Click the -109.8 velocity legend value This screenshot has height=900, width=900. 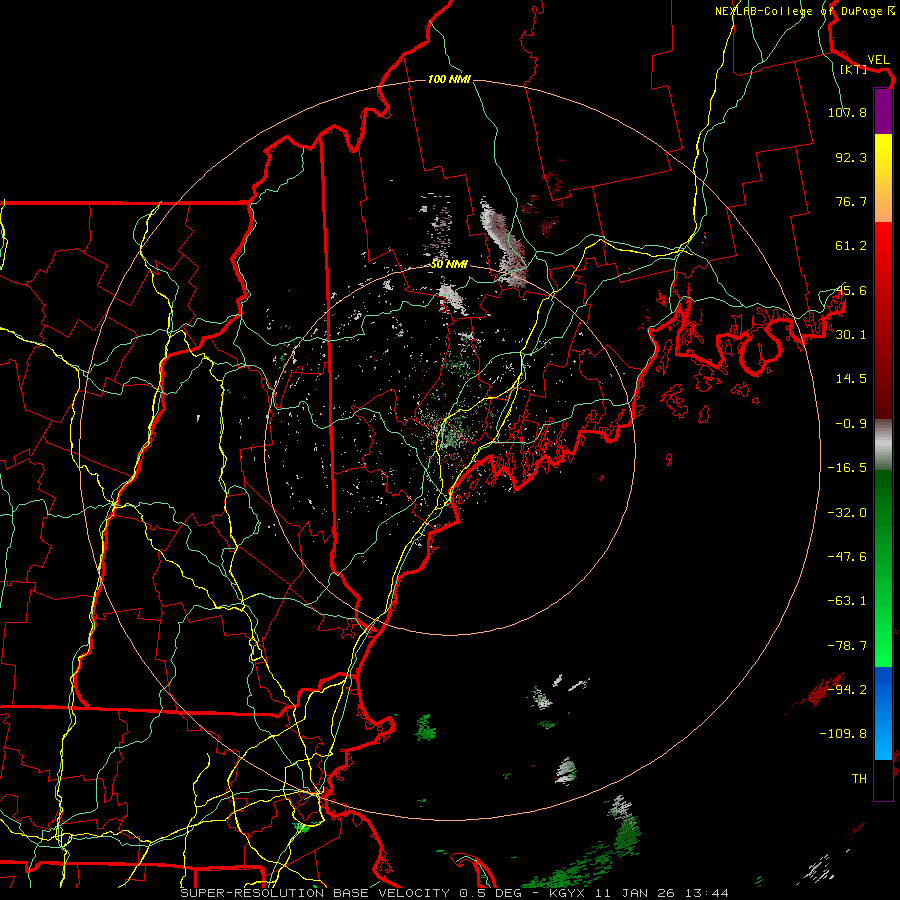point(843,734)
